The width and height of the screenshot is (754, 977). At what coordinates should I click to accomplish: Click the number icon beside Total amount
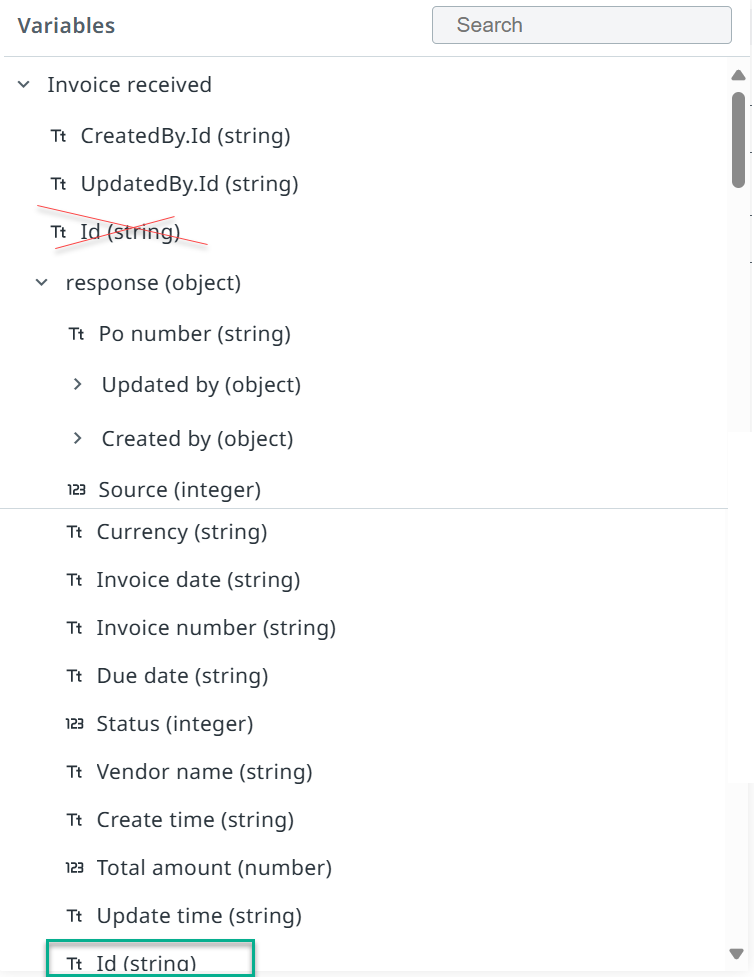point(75,867)
